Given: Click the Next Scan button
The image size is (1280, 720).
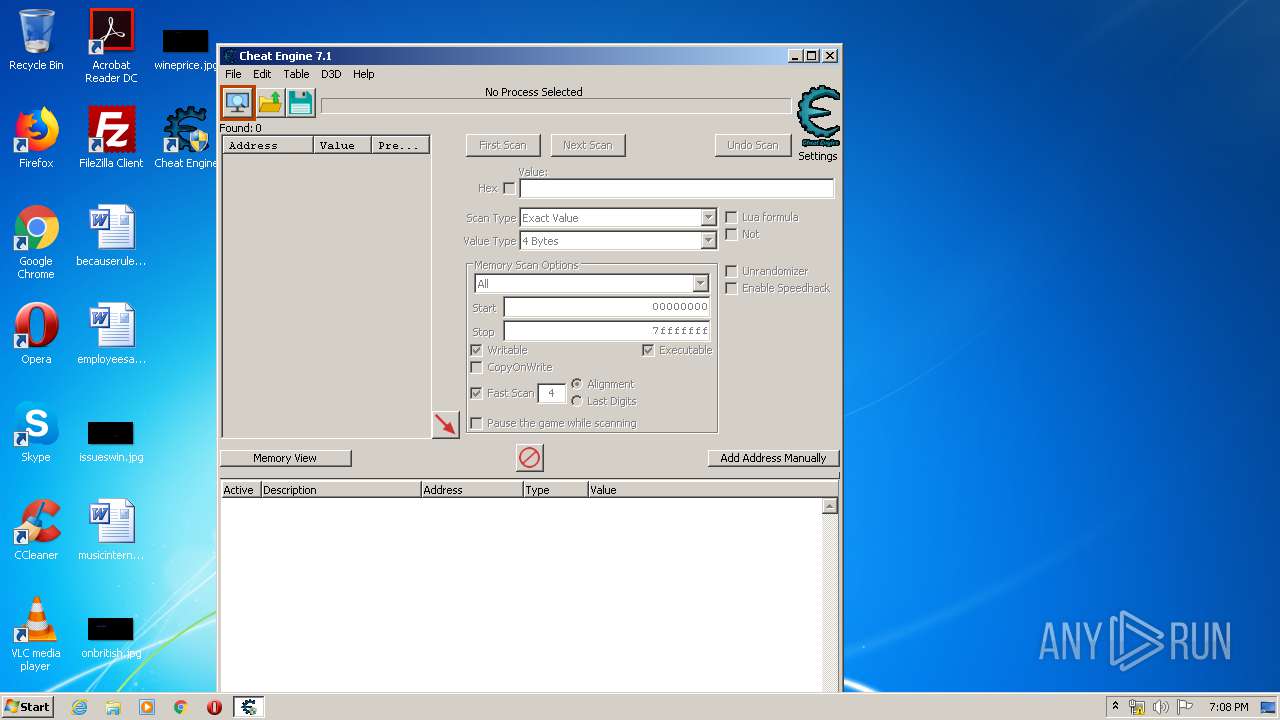Looking at the screenshot, I should coord(587,145).
